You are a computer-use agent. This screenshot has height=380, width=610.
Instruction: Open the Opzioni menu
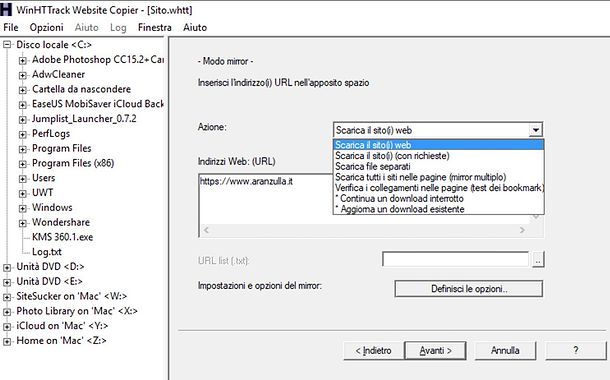click(x=46, y=27)
